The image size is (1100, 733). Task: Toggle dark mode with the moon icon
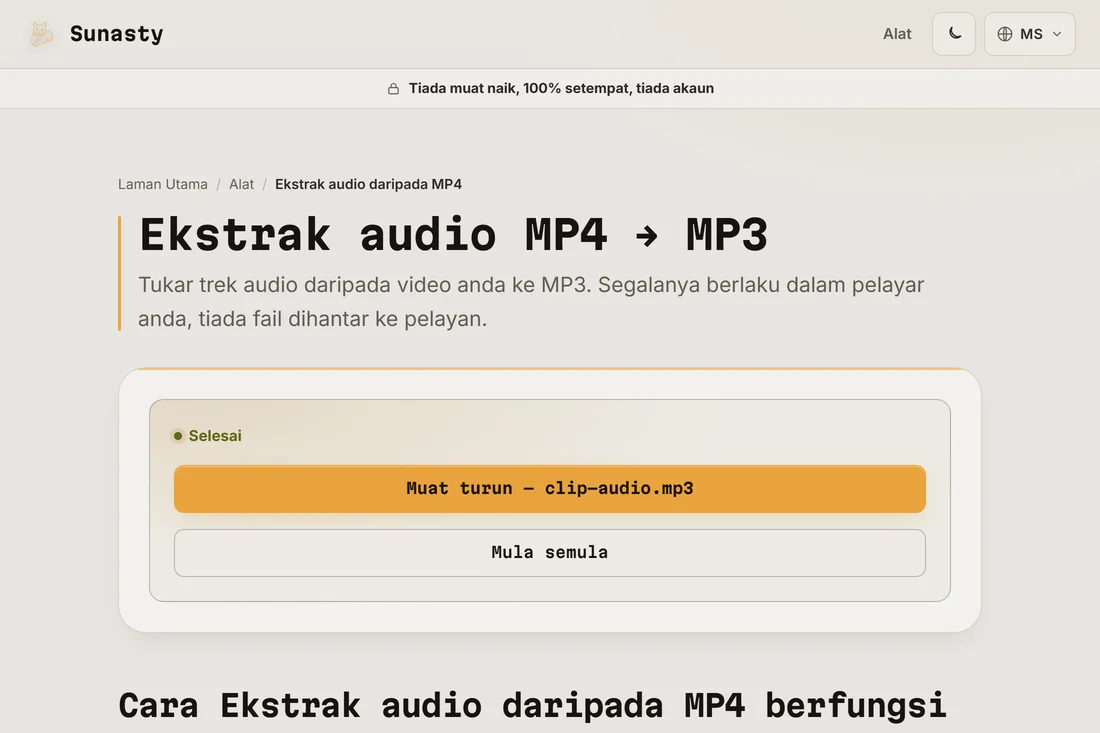[953, 34]
